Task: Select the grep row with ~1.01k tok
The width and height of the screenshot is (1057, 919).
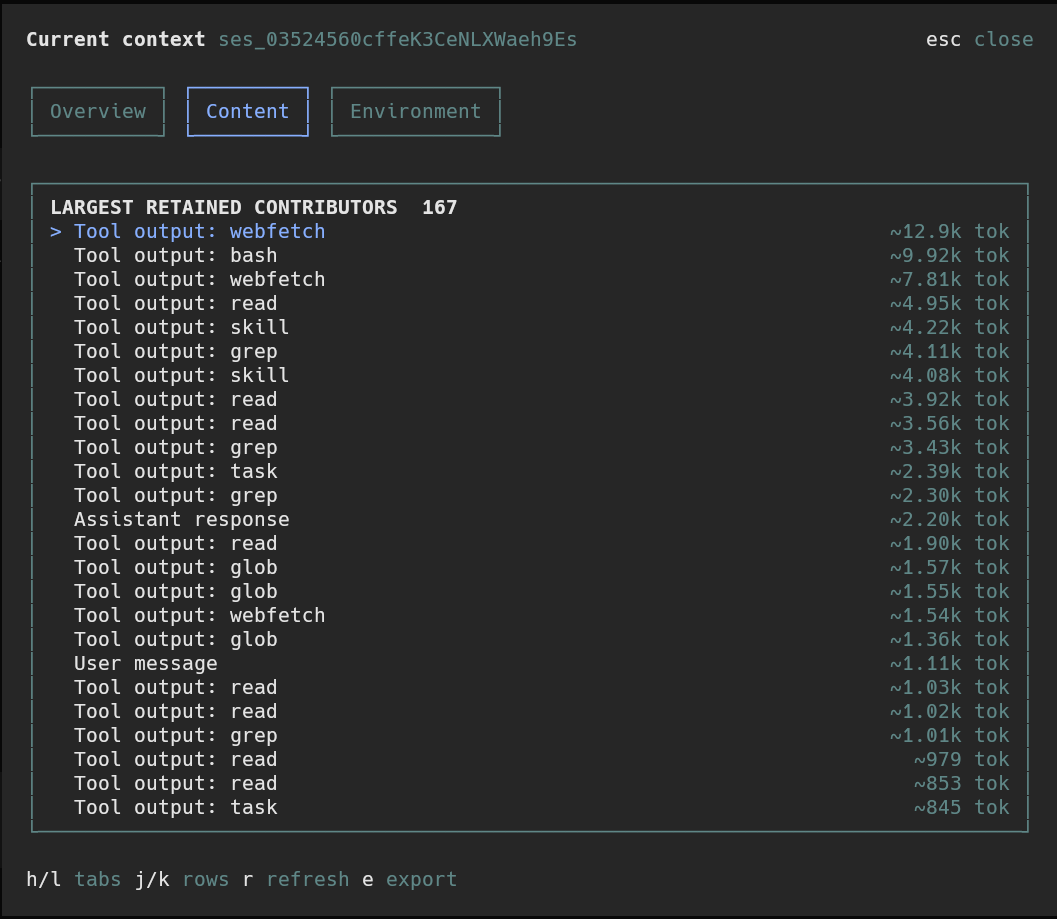Action: click(x=530, y=736)
